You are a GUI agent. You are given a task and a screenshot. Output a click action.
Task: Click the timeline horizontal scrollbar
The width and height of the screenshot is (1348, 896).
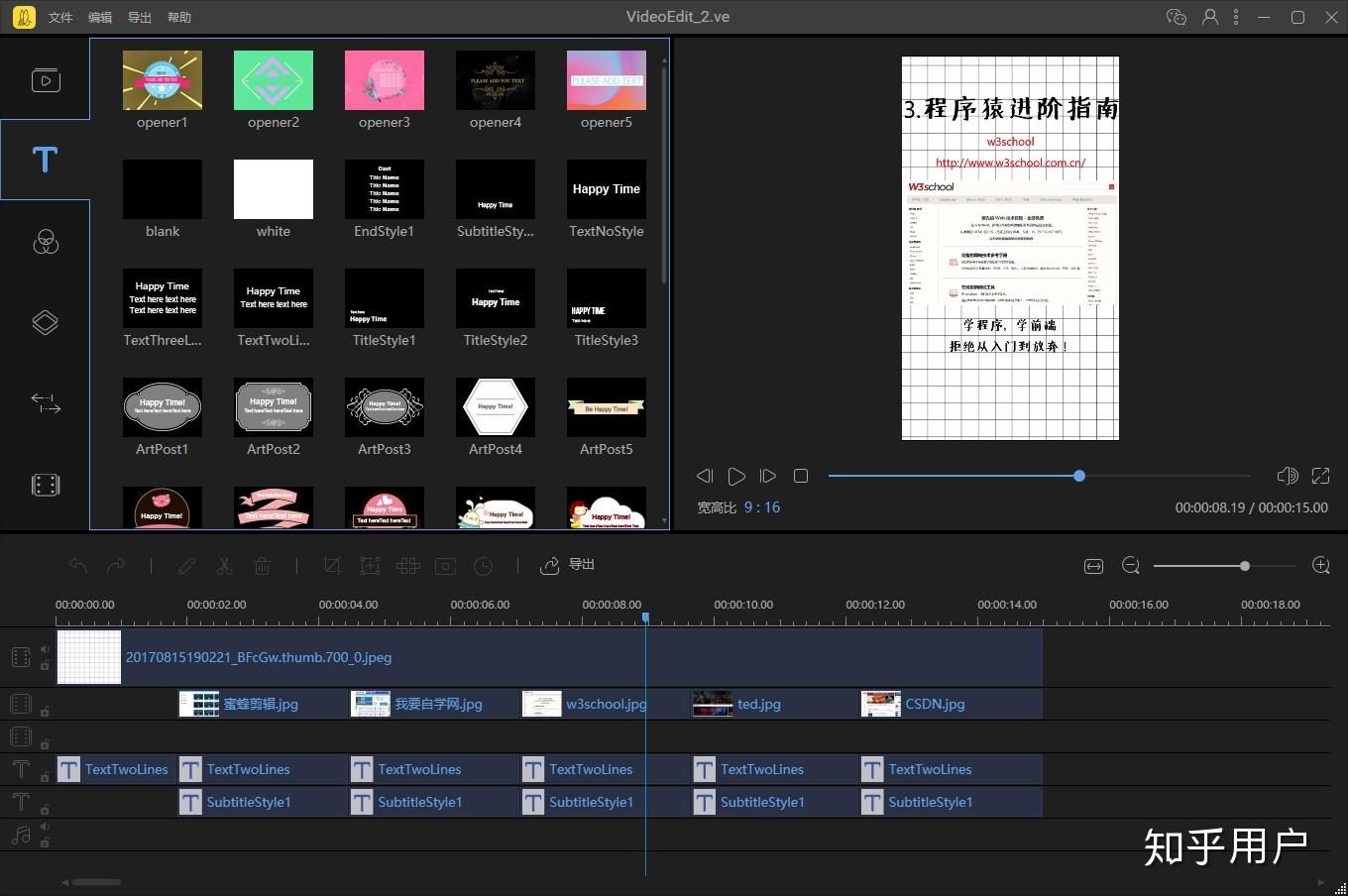tap(96, 882)
